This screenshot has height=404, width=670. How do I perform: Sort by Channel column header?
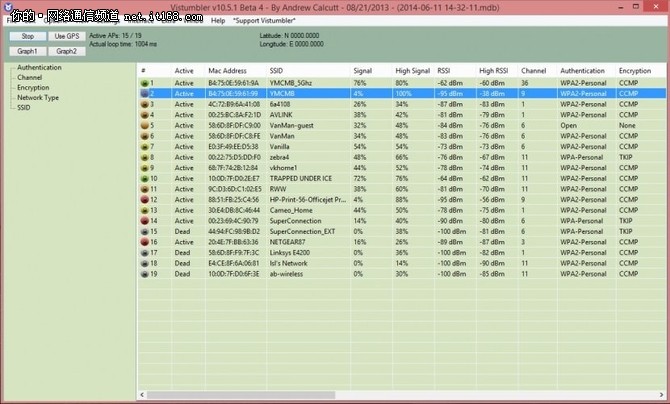point(538,71)
